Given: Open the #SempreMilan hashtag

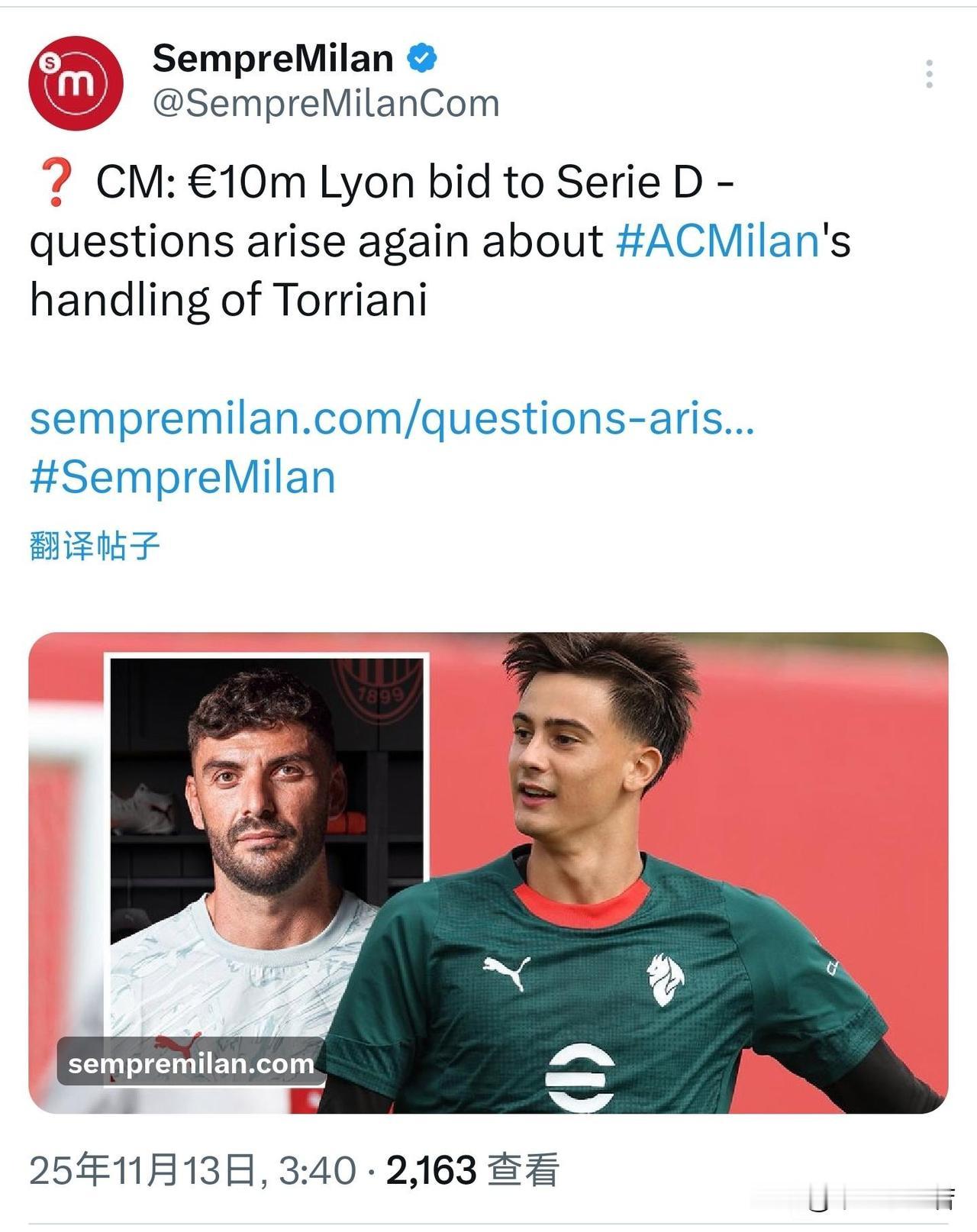Looking at the screenshot, I should click(182, 477).
